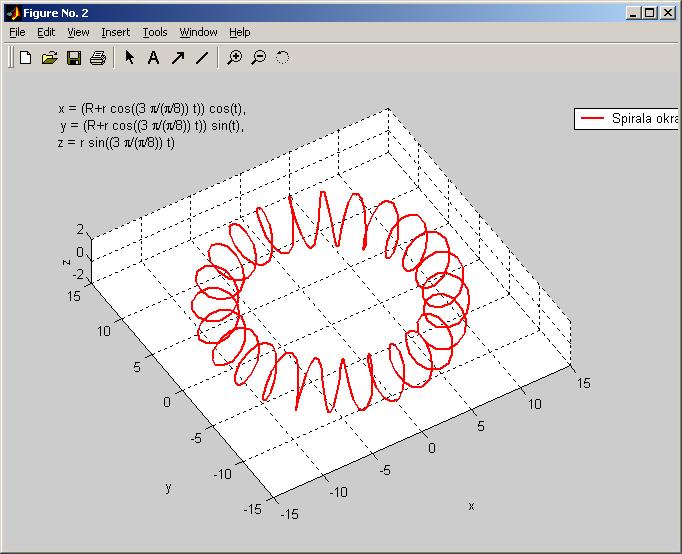Viewport: 682px width, 554px height.
Task: Expand the Insert menu
Action: 115,32
